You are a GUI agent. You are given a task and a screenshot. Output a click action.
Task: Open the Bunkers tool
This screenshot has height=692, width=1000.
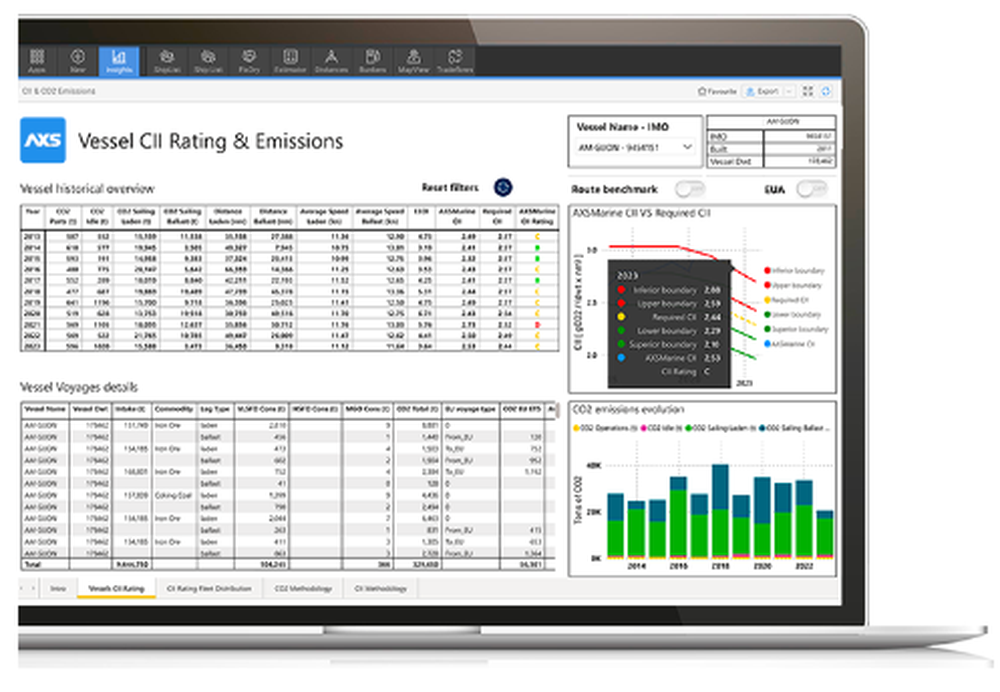pyautogui.click(x=373, y=61)
